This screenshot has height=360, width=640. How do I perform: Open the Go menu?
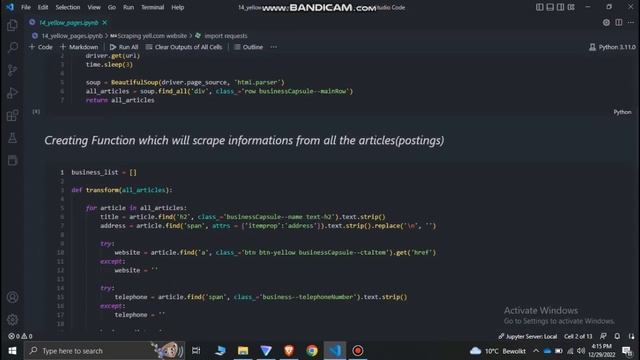pyautogui.click(x=112, y=7)
